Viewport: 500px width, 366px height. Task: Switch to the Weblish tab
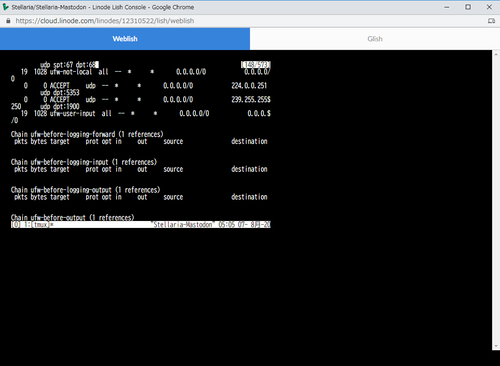(x=125, y=39)
